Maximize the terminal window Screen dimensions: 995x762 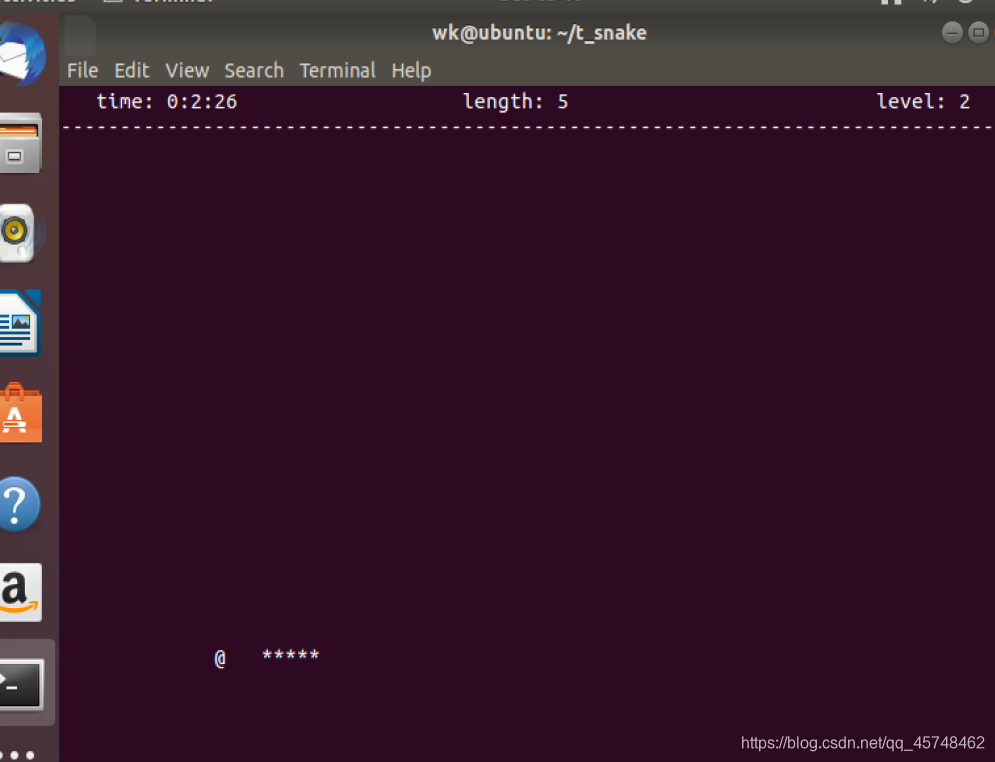979,32
